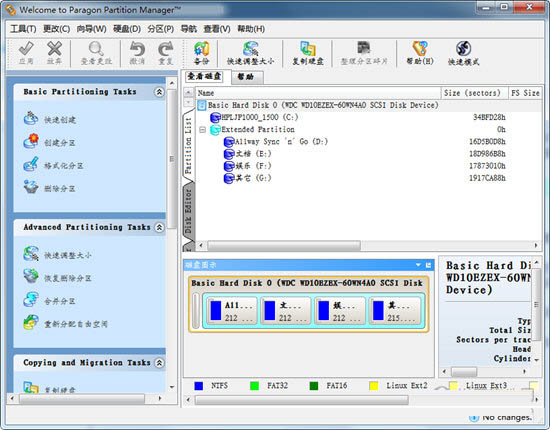Switch to Express Mode (快速模式) icon
This screenshot has width=550, height=430.
(x=463, y=53)
